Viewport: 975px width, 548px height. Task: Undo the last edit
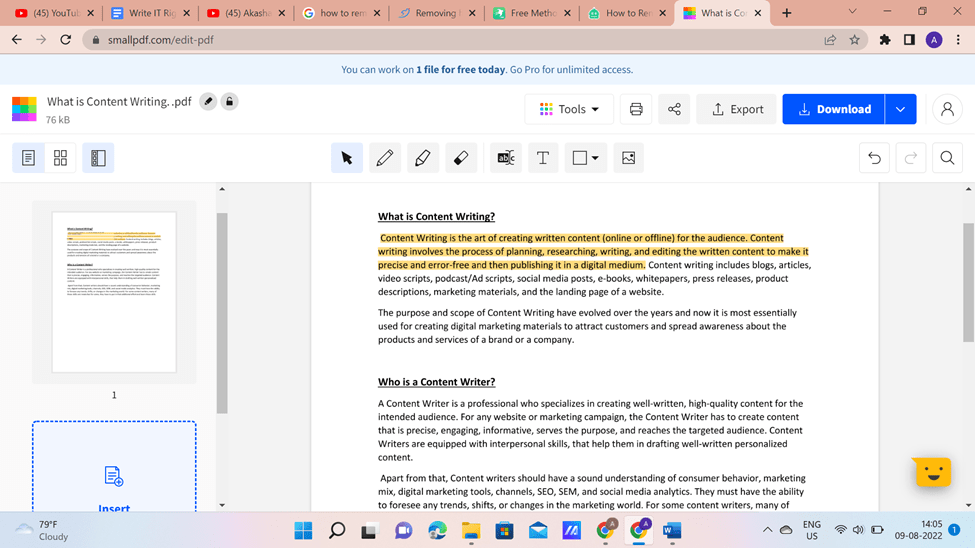pos(874,158)
